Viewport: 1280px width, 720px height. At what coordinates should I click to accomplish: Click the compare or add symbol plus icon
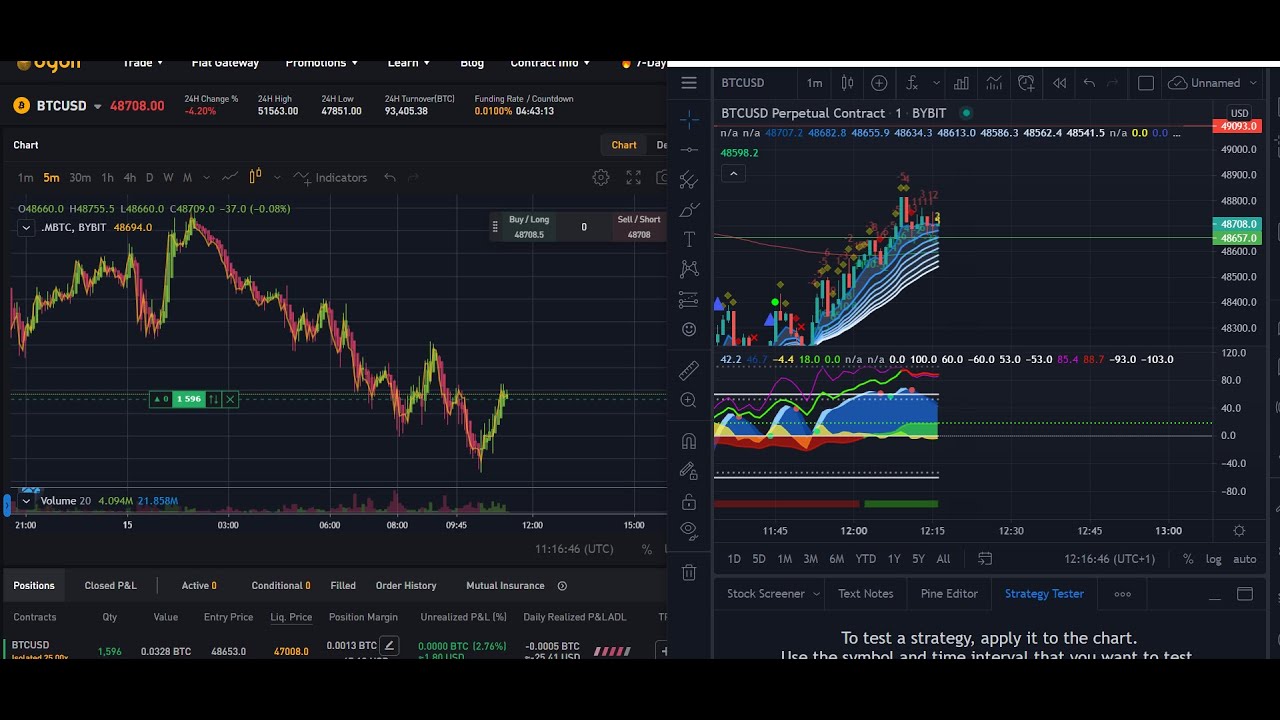(x=880, y=83)
